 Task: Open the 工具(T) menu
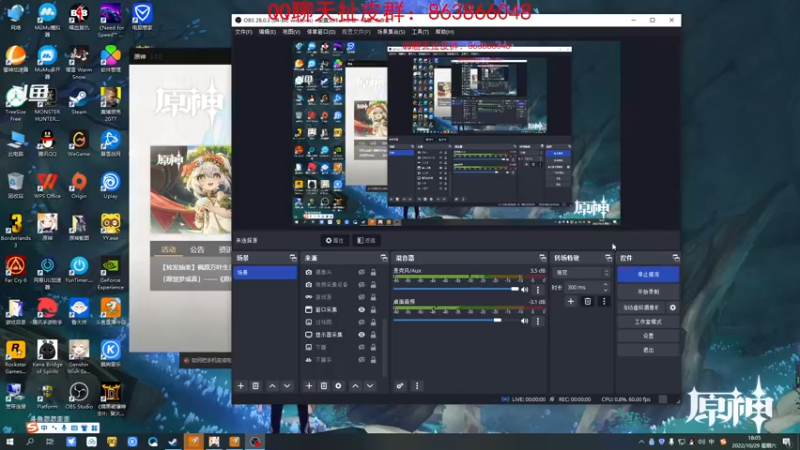[x=420, y=32]
